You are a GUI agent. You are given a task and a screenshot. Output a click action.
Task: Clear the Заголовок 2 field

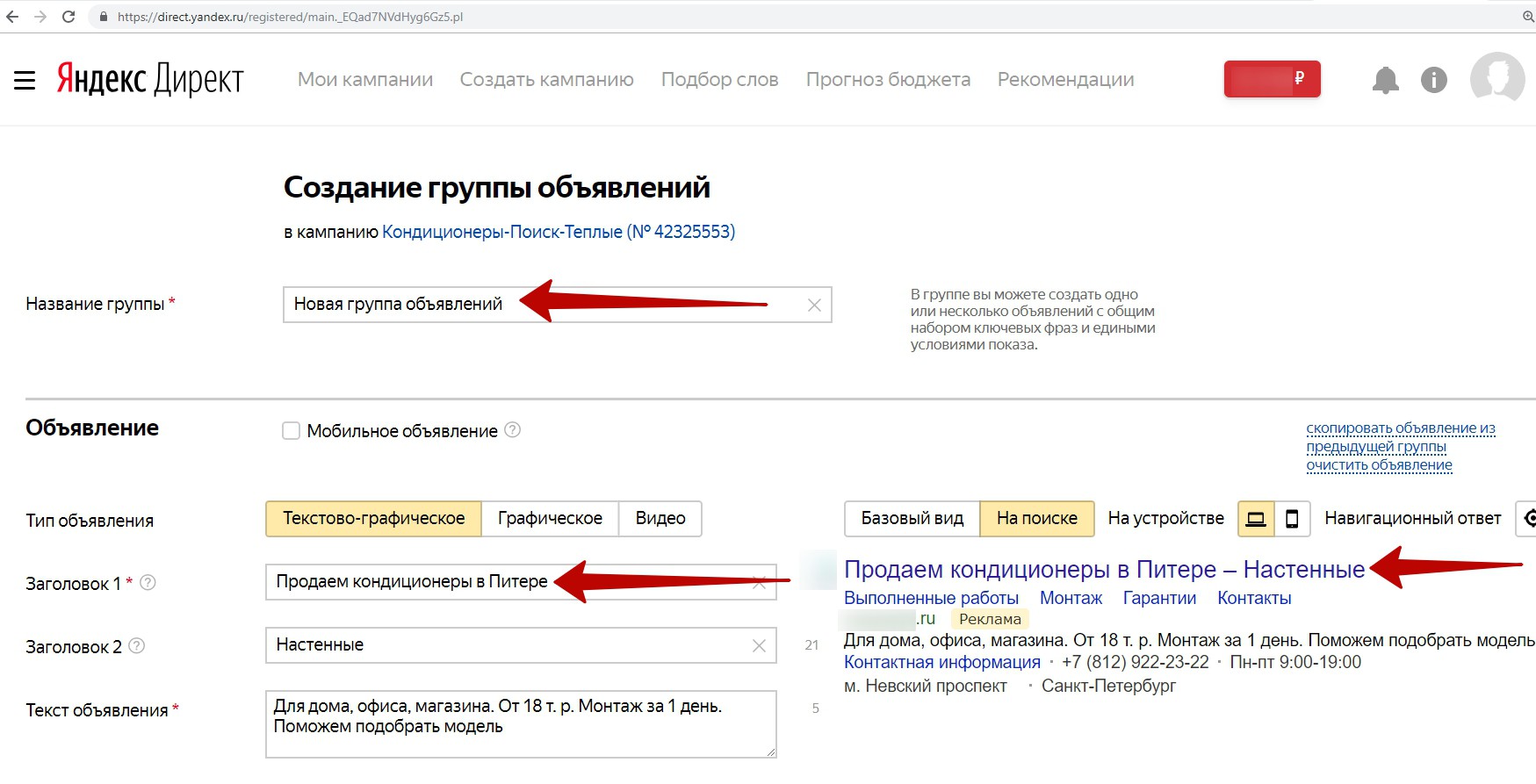pos(759,645)
